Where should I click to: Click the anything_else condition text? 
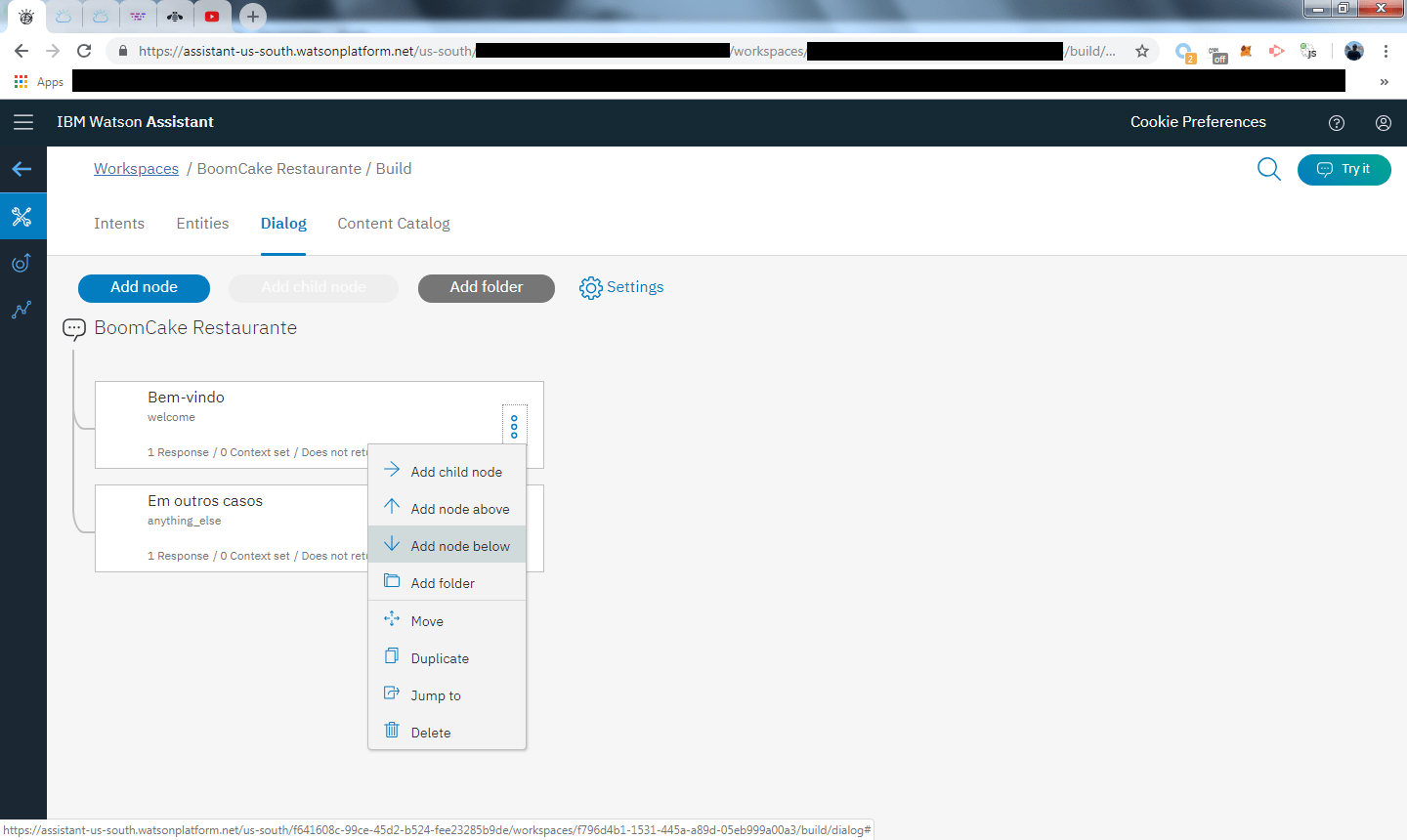tap(185, 521)
